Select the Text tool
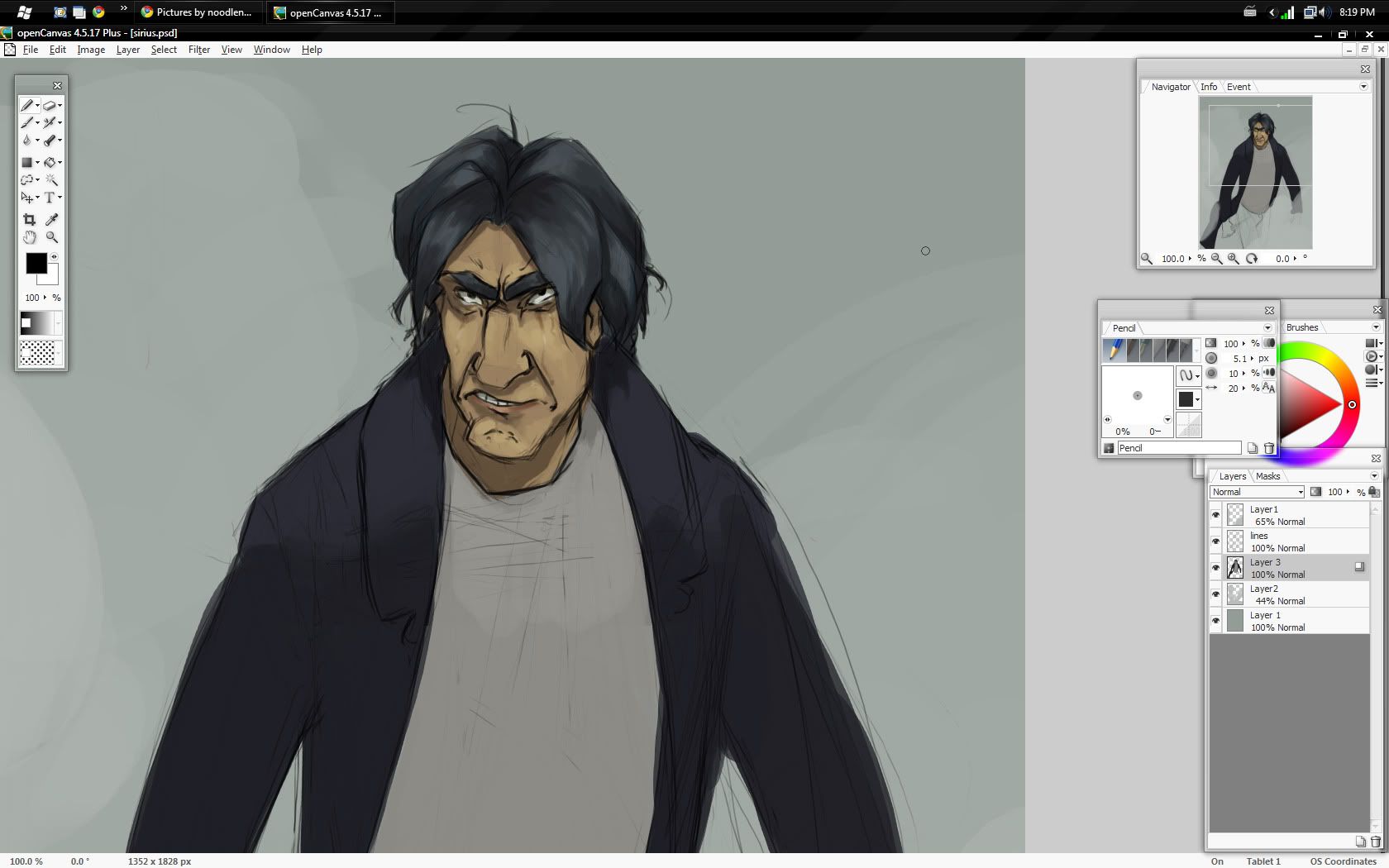 pos(50,198)
